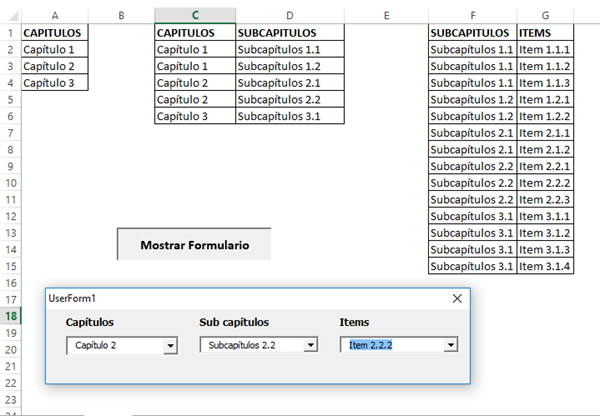Click the Mostrar Formulario button
This screenshot has width=600, height=416.
(x=194, y=244)
